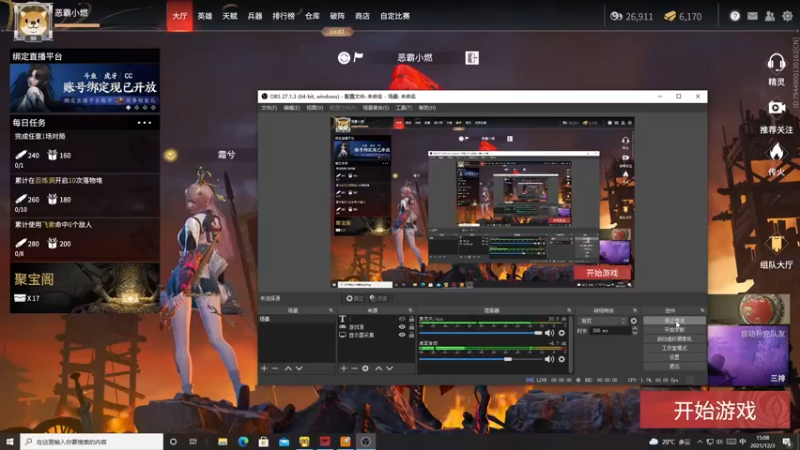Mute the desktop audio mixer channel
This screenshot has height=450, width=800.
coord(549,359)
